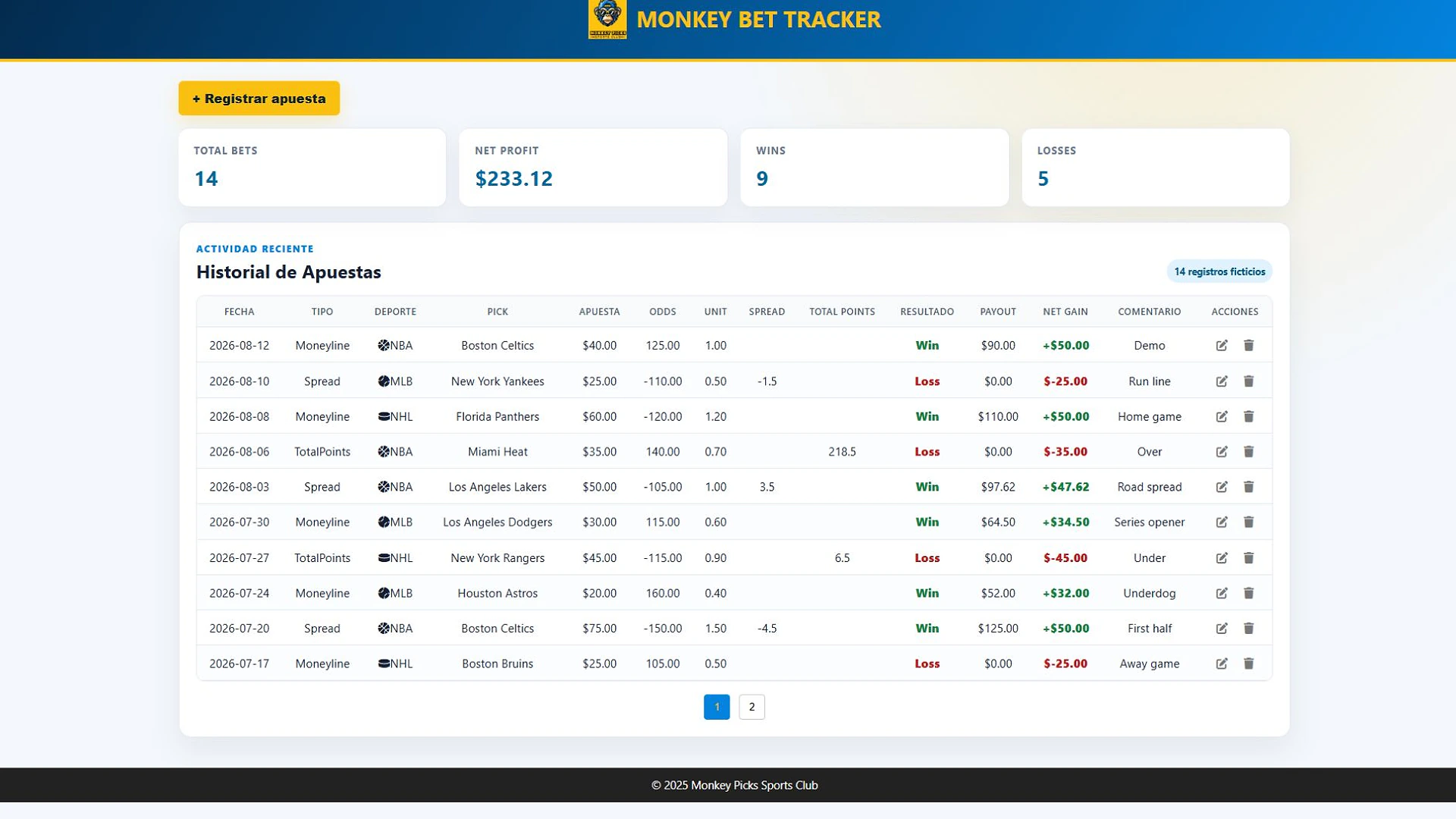
Task: Select page 1 in pagination
Action: coord(717,707)
